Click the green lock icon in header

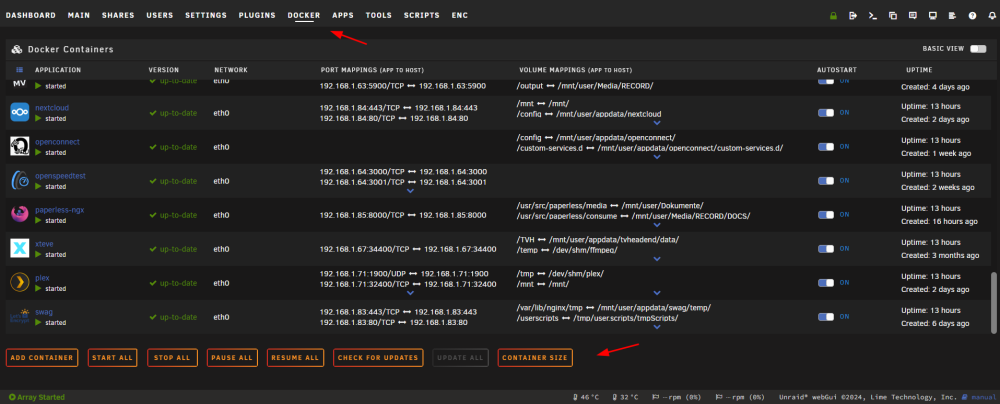coord(833,16)
